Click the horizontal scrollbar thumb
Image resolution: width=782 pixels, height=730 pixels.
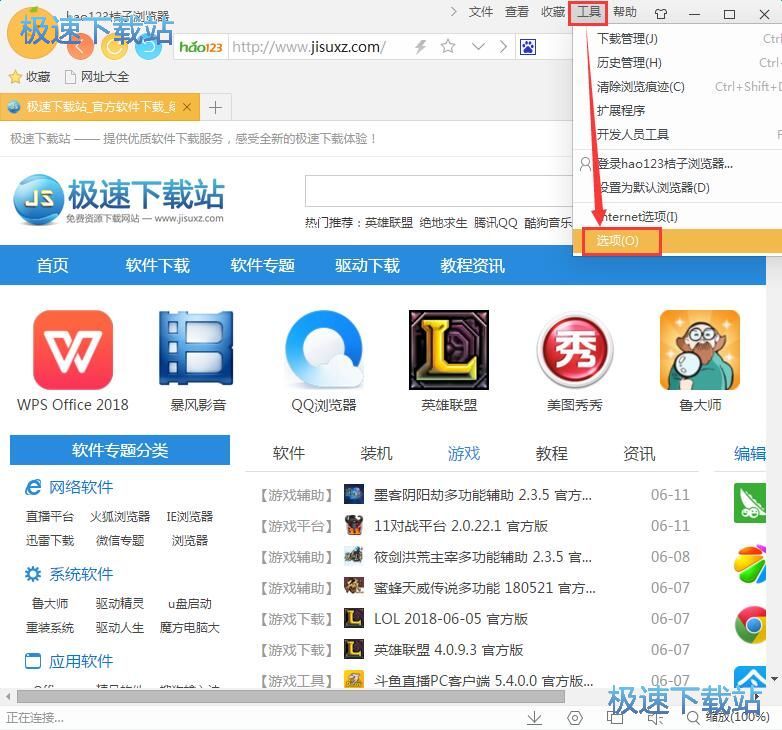coord(291,696)
